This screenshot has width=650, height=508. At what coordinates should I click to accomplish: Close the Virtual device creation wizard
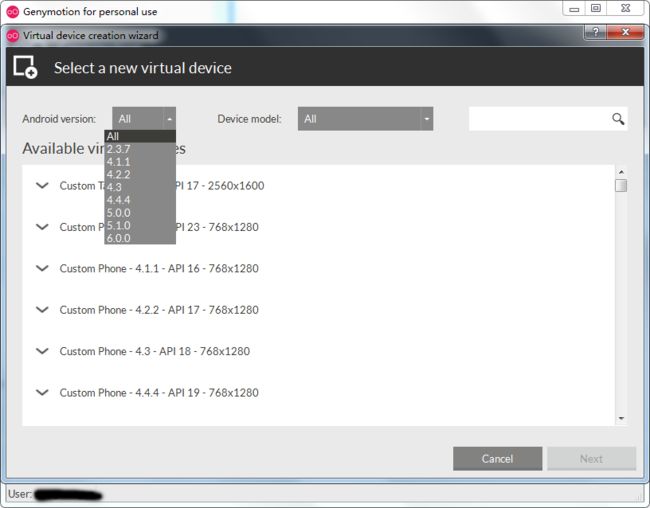tap(625, 32)
